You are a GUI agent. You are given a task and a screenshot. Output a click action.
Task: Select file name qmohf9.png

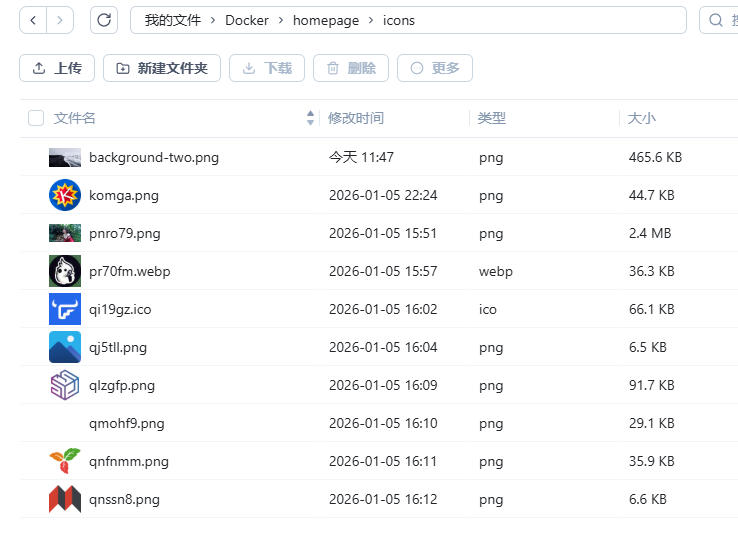coord(127,423)
